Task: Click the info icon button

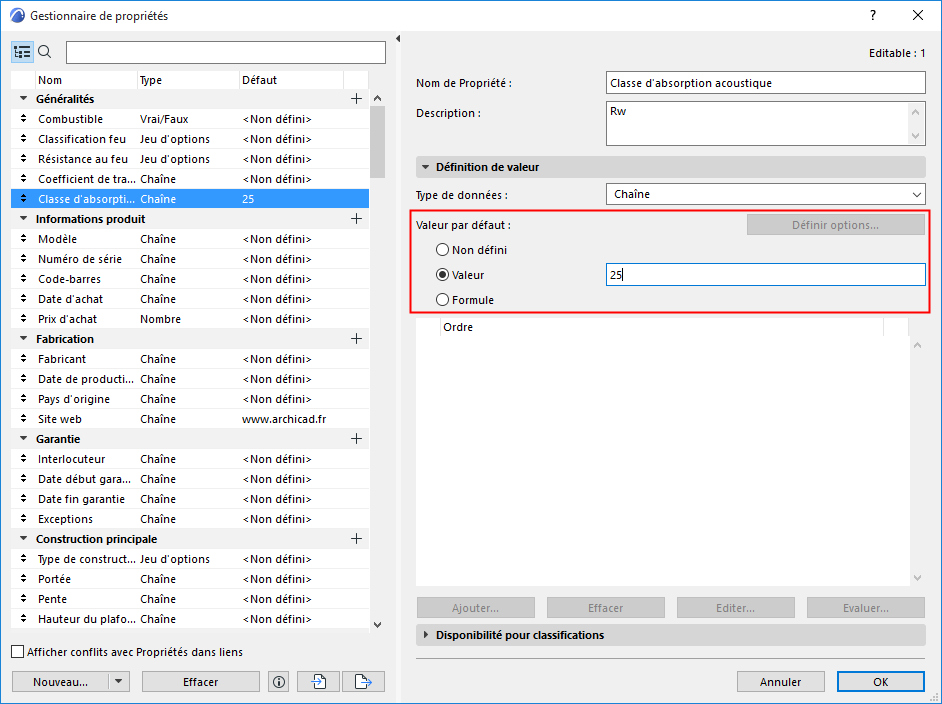Action: pyautogui.click(x=279, y=682)
